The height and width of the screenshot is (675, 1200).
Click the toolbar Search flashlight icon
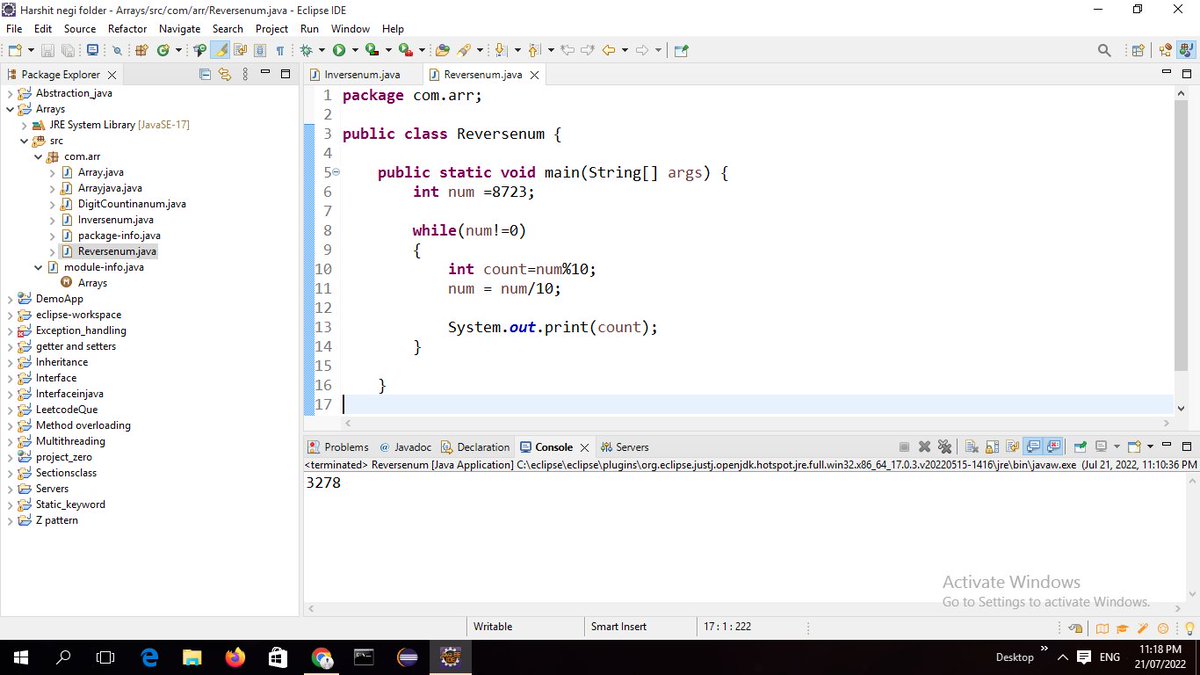[x=464, y=50]
